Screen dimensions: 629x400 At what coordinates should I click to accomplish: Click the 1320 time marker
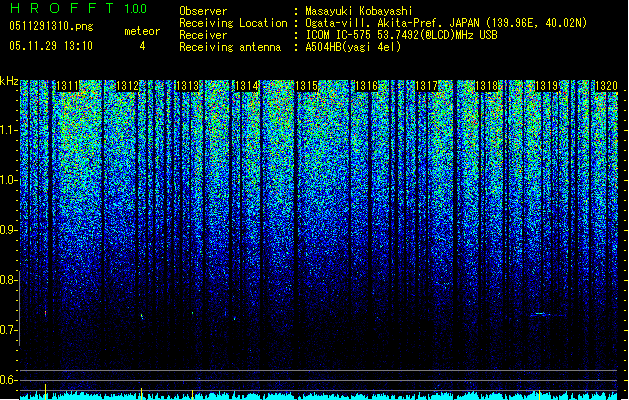pyautogui.click(x=606, y=86)
